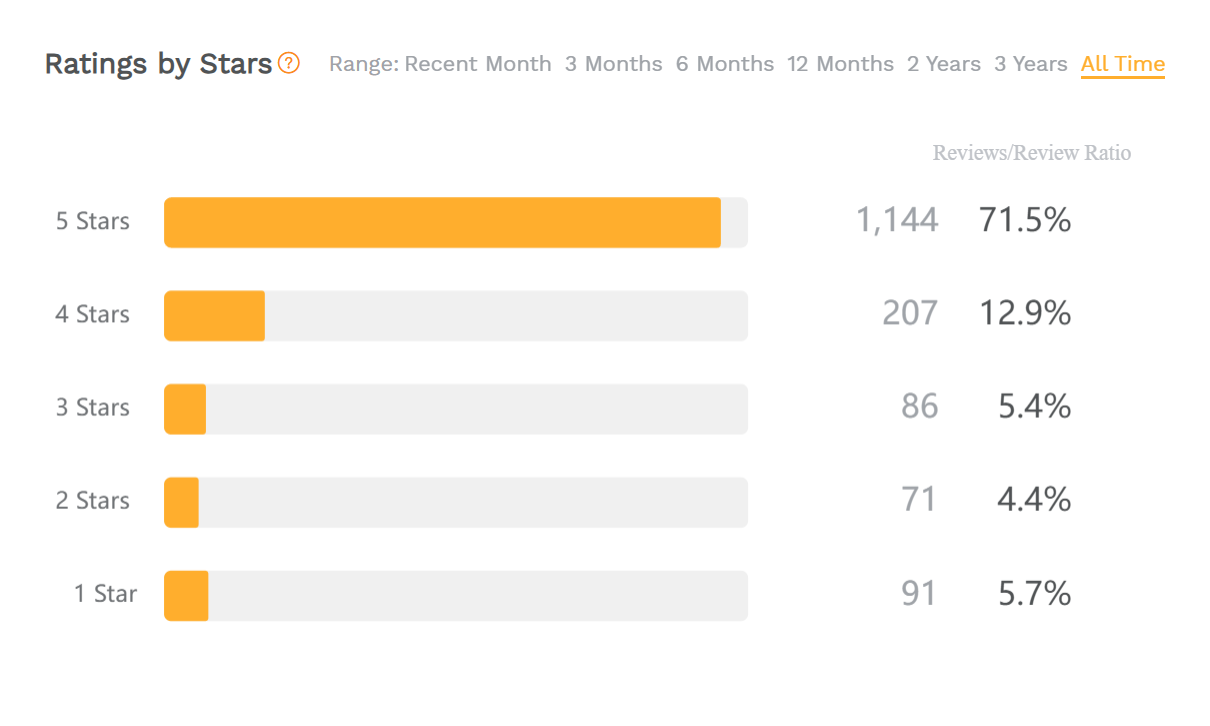Select the All Time range
The image size is (1210, 726).
[1122, 64]
